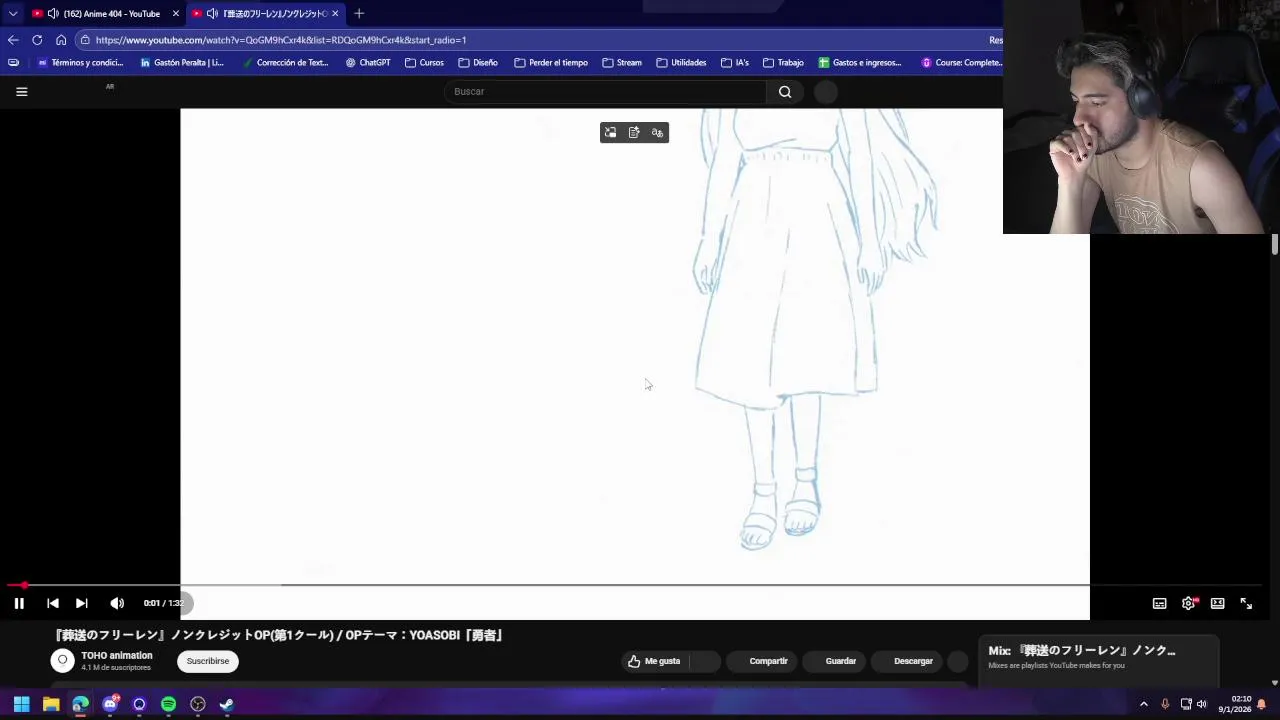The height and width of the screenshot is (720, 1280).
Task: Click the address bar URL
Action: click(x=281, y=40)
